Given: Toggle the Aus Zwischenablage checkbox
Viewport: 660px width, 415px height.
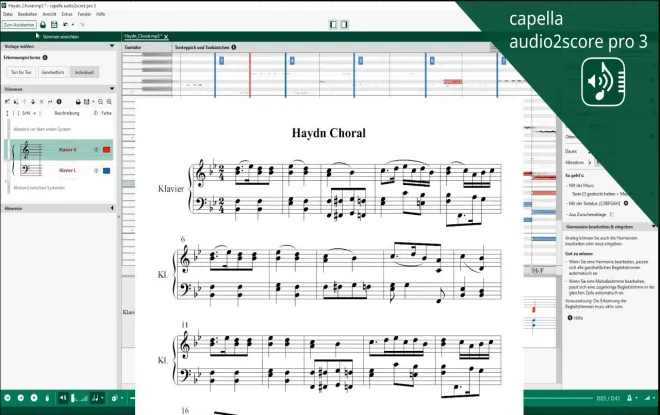Looking at the screenshot, I should click(612, 214).
